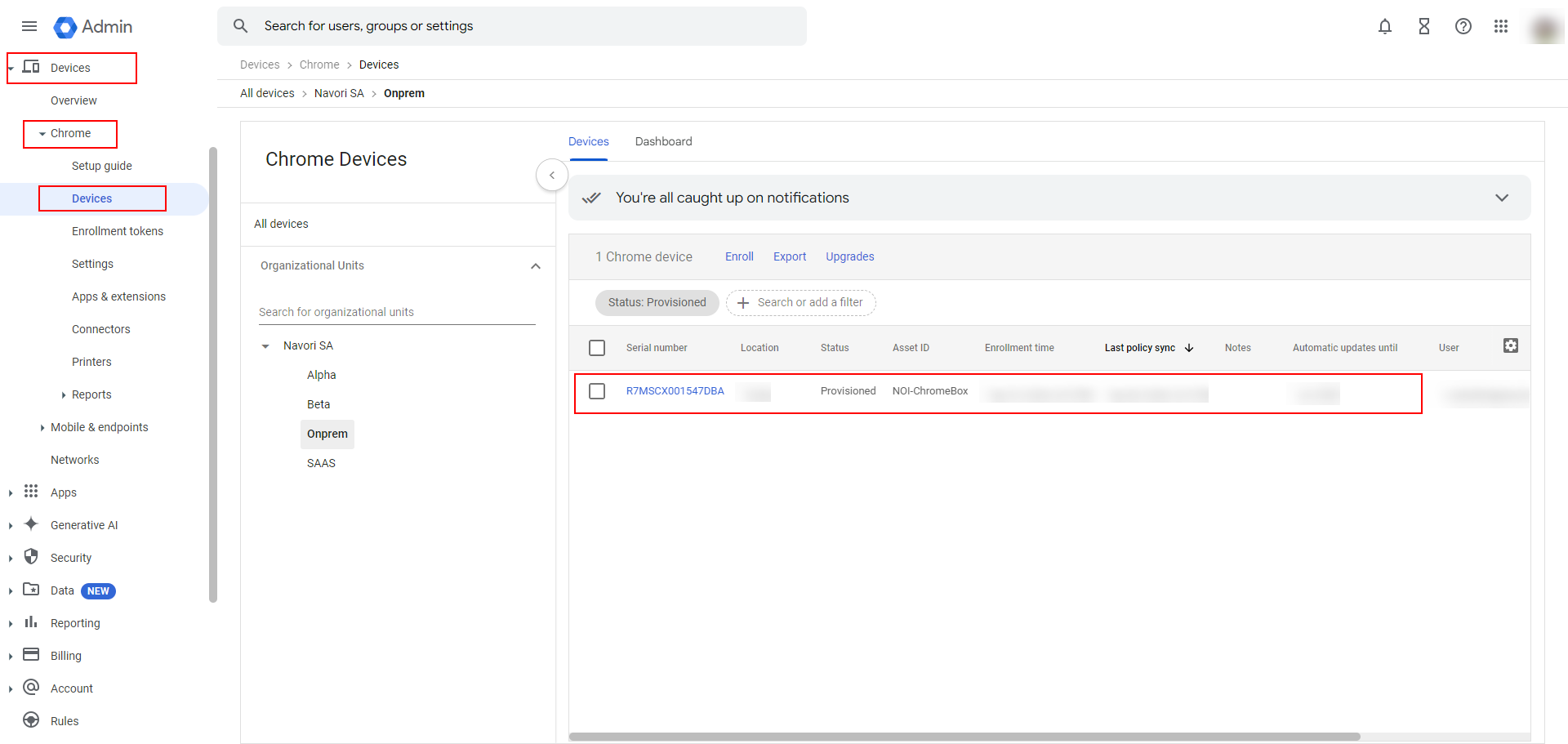Check the R7MSCX001547DBA device row

[597, 391]
